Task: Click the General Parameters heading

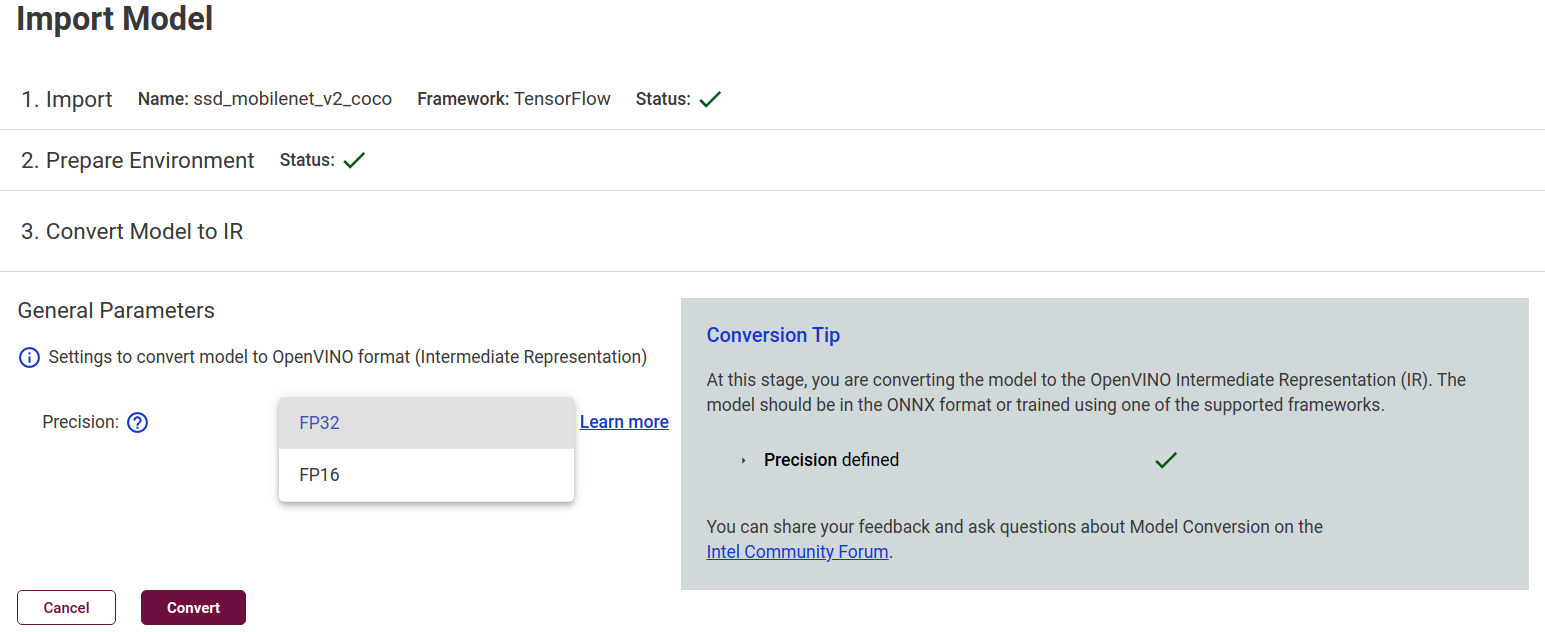Action: point(116,311)
